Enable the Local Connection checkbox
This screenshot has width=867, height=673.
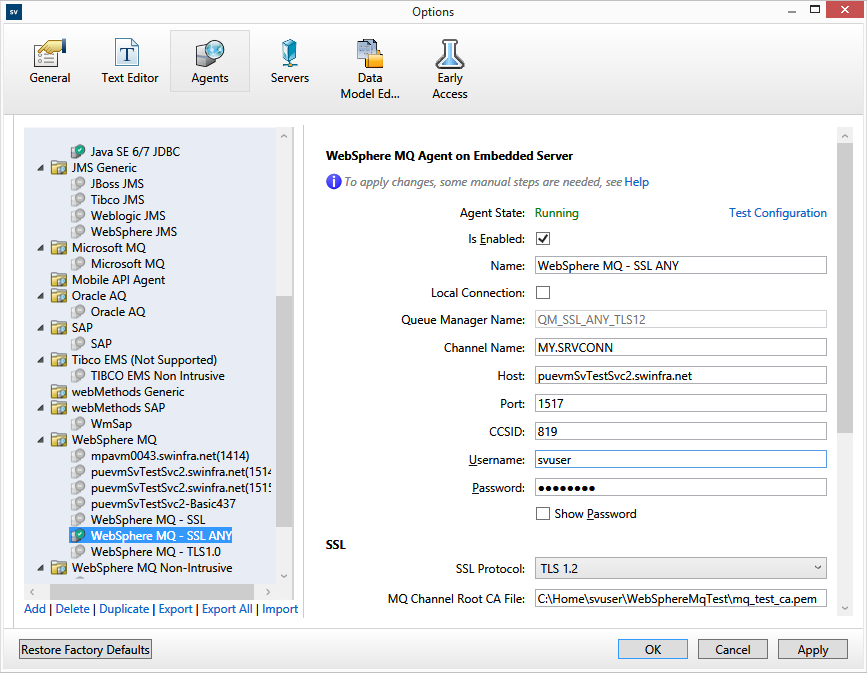[x=543, y=293]
